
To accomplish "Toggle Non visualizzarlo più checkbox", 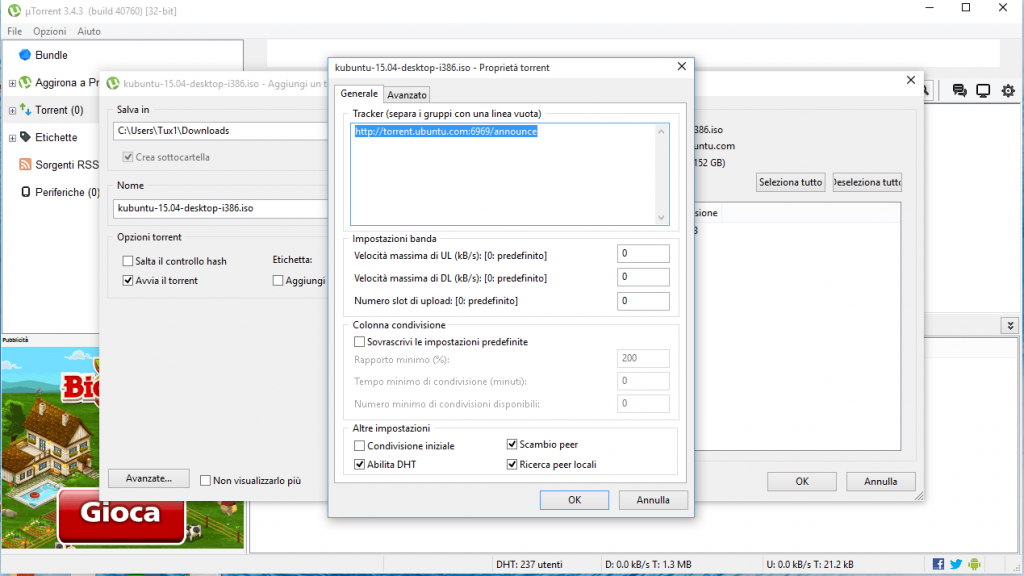I will point(206,481).
